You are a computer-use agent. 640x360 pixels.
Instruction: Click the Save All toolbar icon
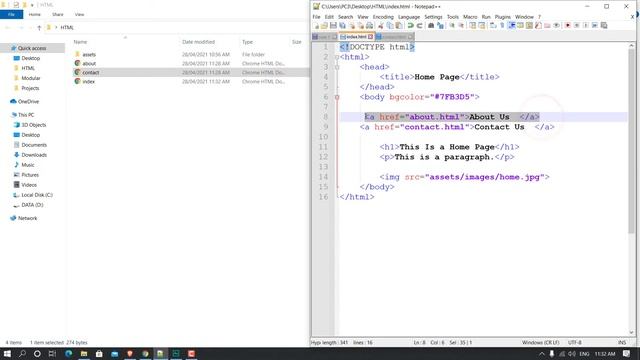tap(342, 25)
